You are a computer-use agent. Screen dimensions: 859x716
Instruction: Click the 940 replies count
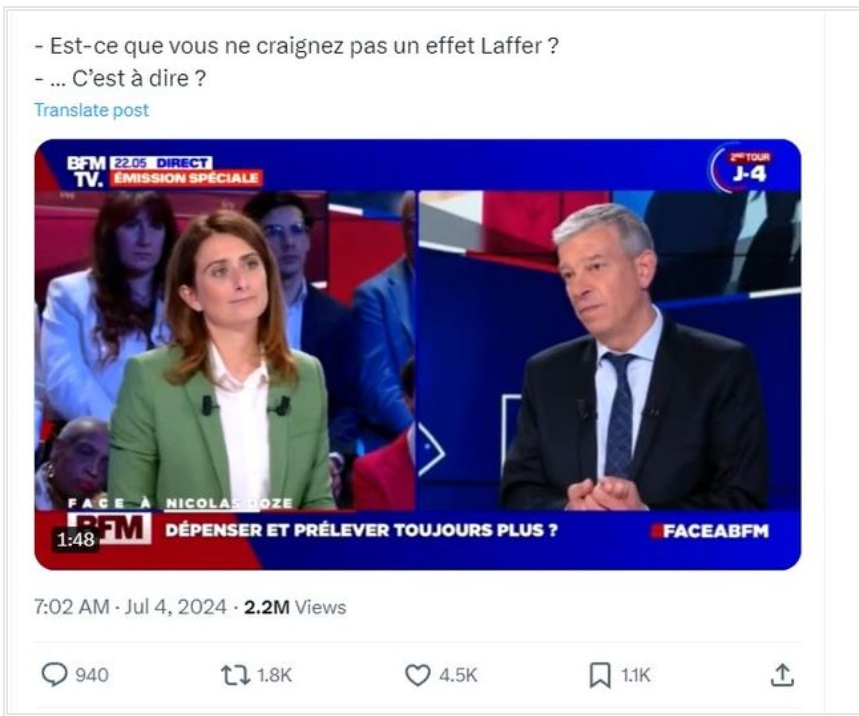point(91,675)
